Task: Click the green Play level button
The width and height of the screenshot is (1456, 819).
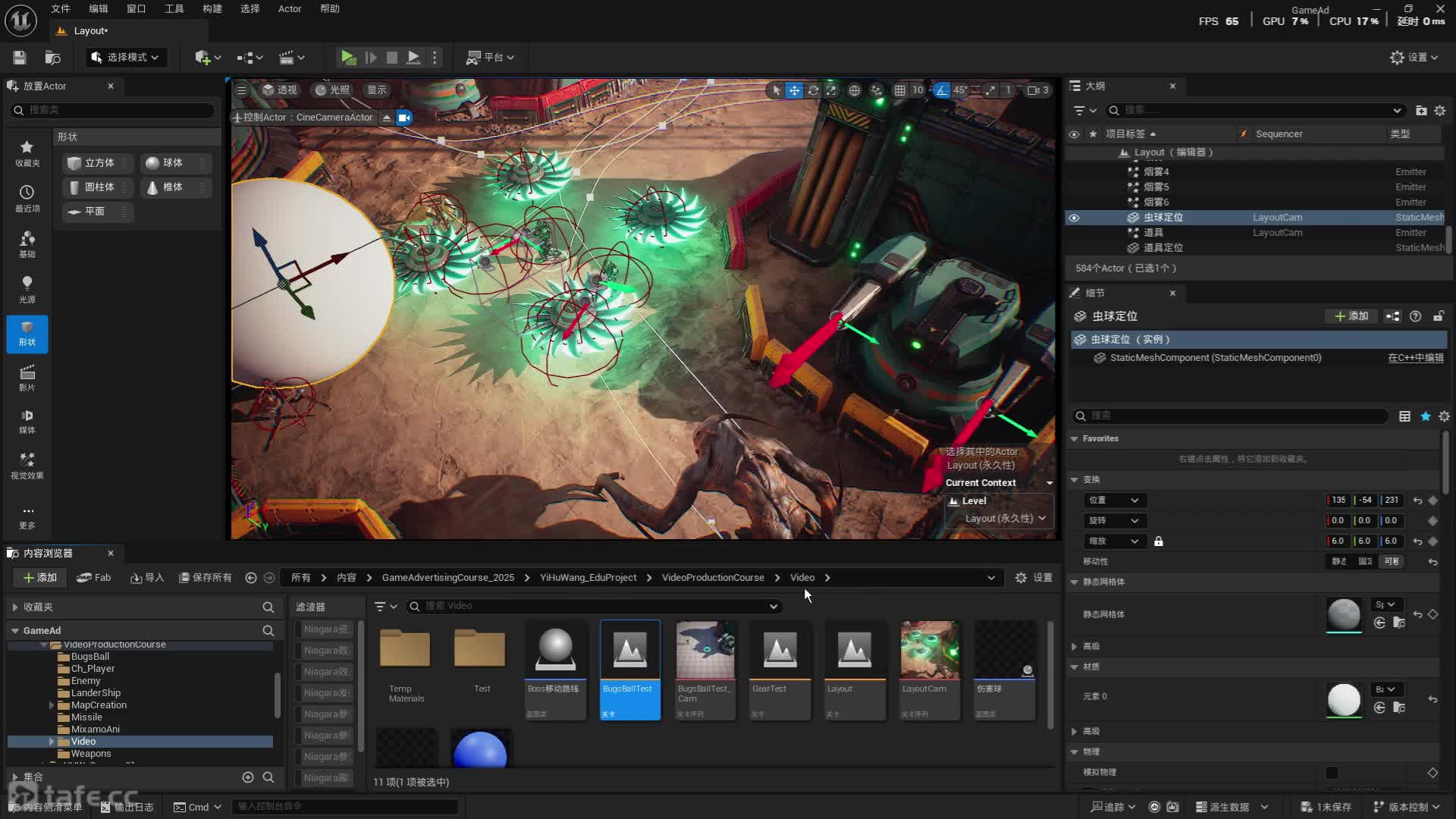Action: pos(348,57)
